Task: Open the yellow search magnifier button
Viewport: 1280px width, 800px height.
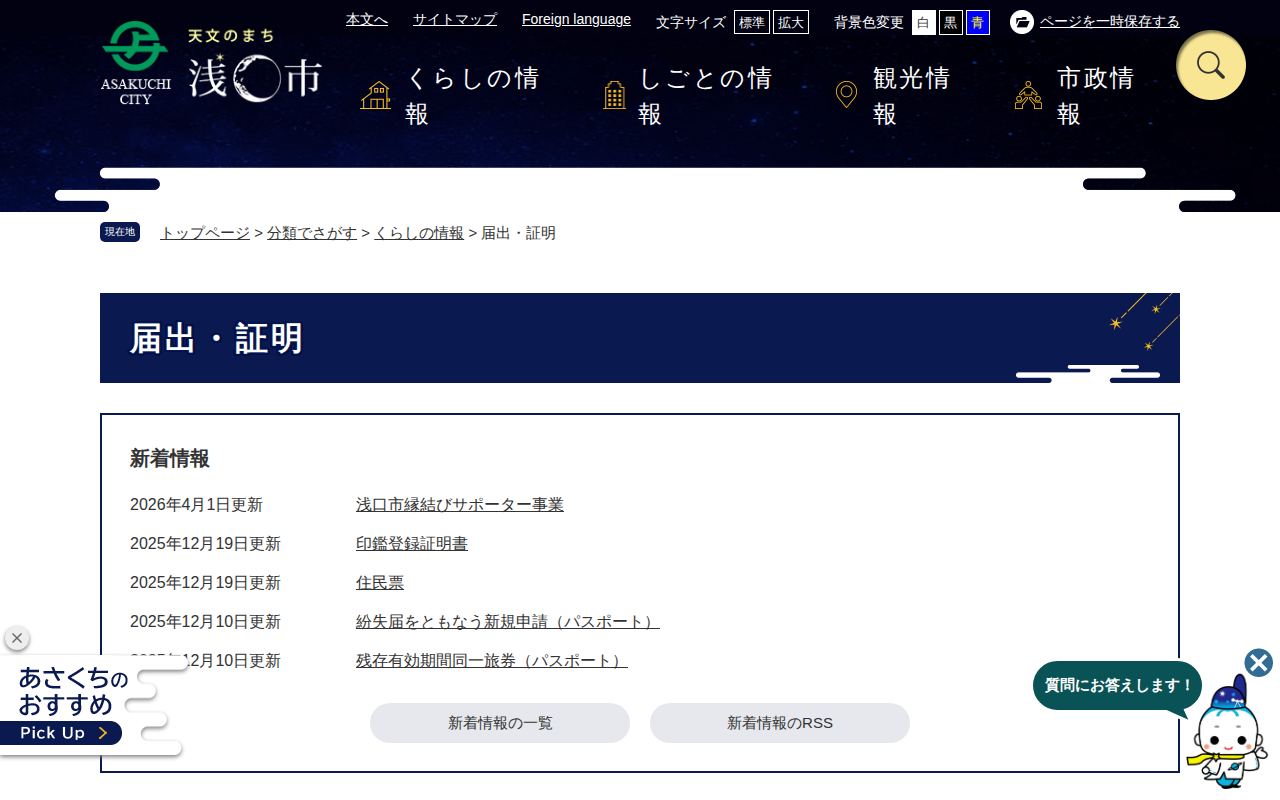Action: (x=1211, y=65)
